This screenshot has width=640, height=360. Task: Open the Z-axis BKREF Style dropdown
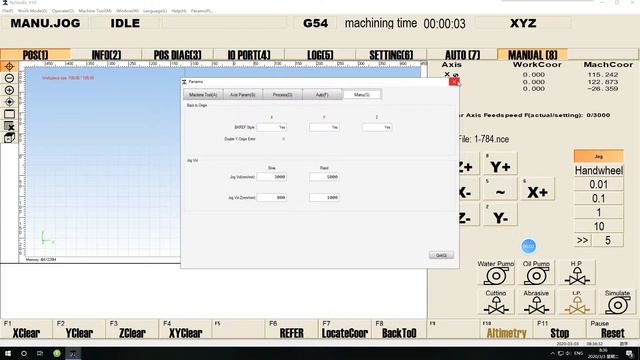coord(377,127)
